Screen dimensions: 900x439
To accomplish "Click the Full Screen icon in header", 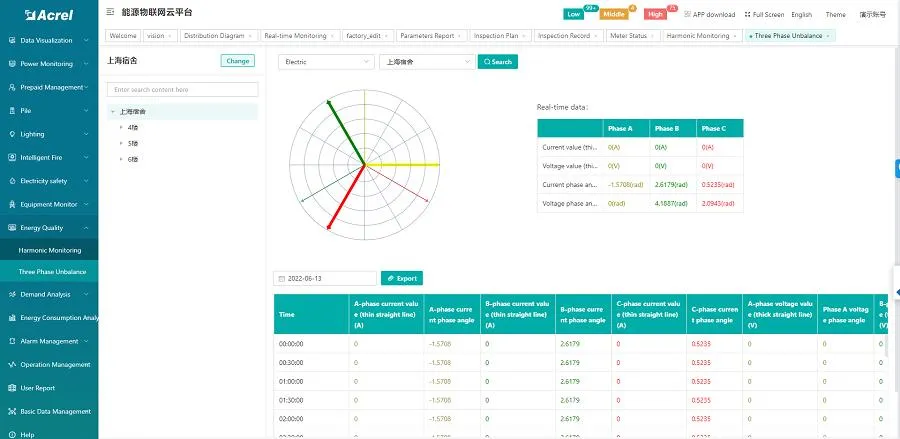I will point(747,15).
